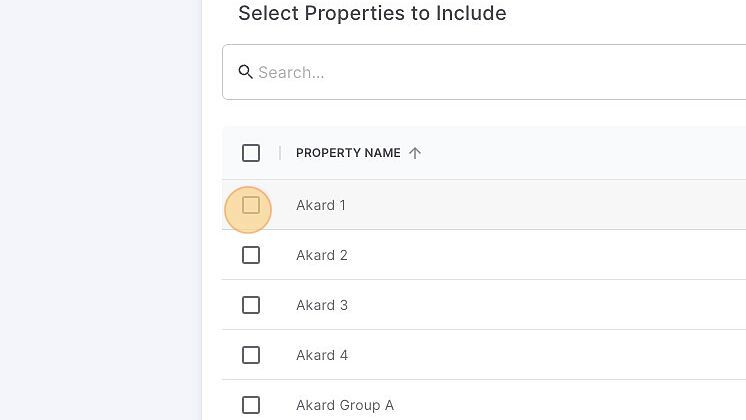The height and width of the screenshot is (420, 746).
Task: Click empty area of Akard 2 row
Action: (547, 255)
